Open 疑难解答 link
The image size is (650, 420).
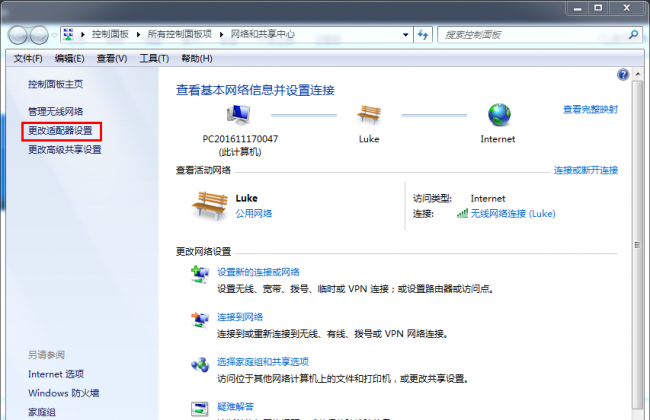(x=235, y=406)
